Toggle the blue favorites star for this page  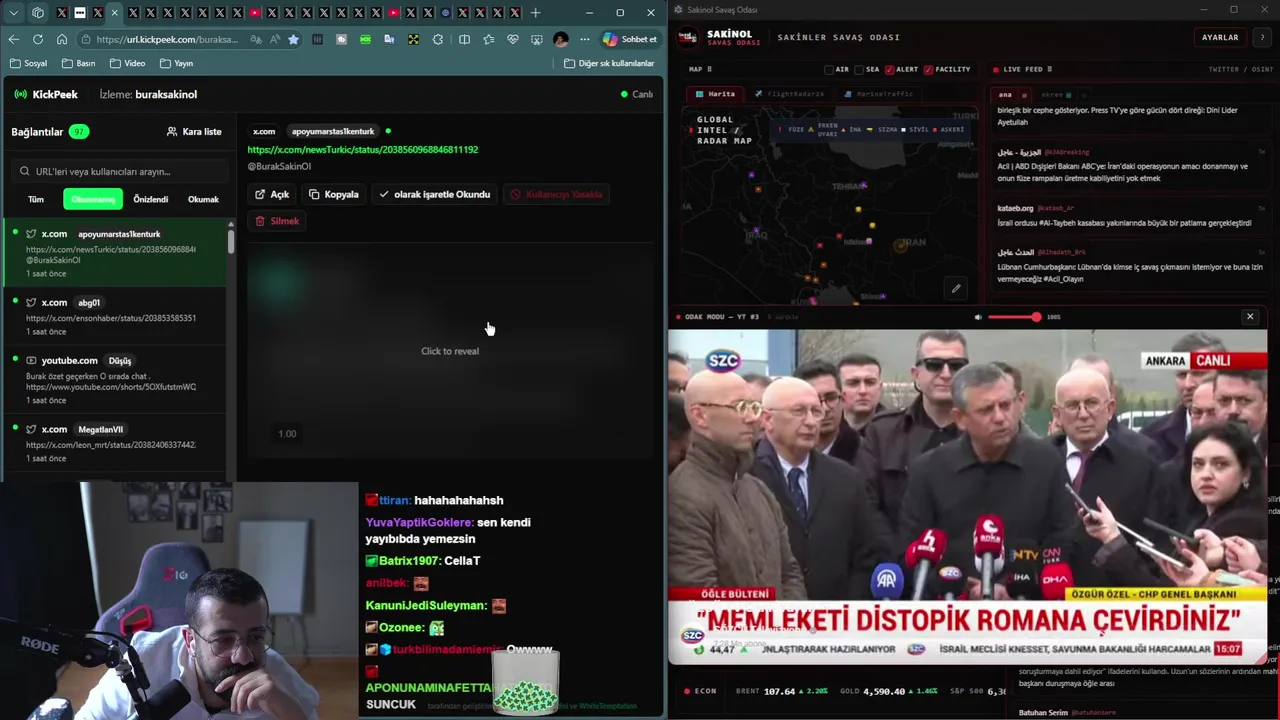[x=293, y=39]
